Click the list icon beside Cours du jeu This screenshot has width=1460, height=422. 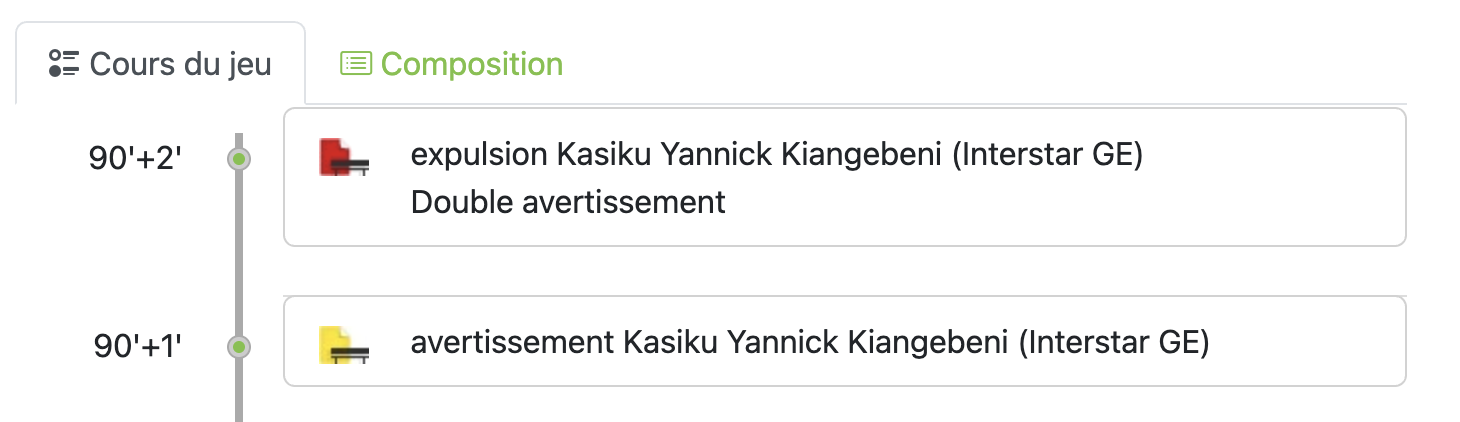[x=63, y=64]
